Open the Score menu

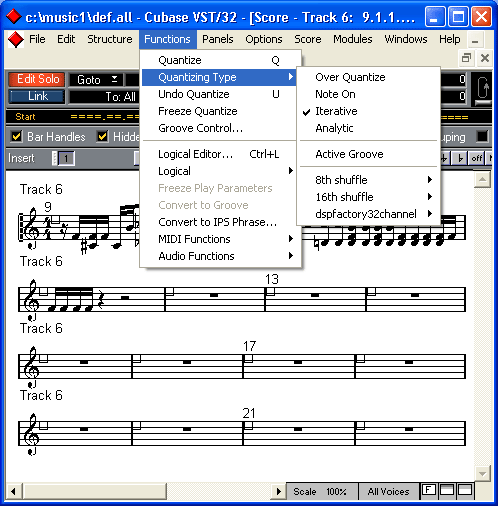pyautogui.click(x=308, y=39)
